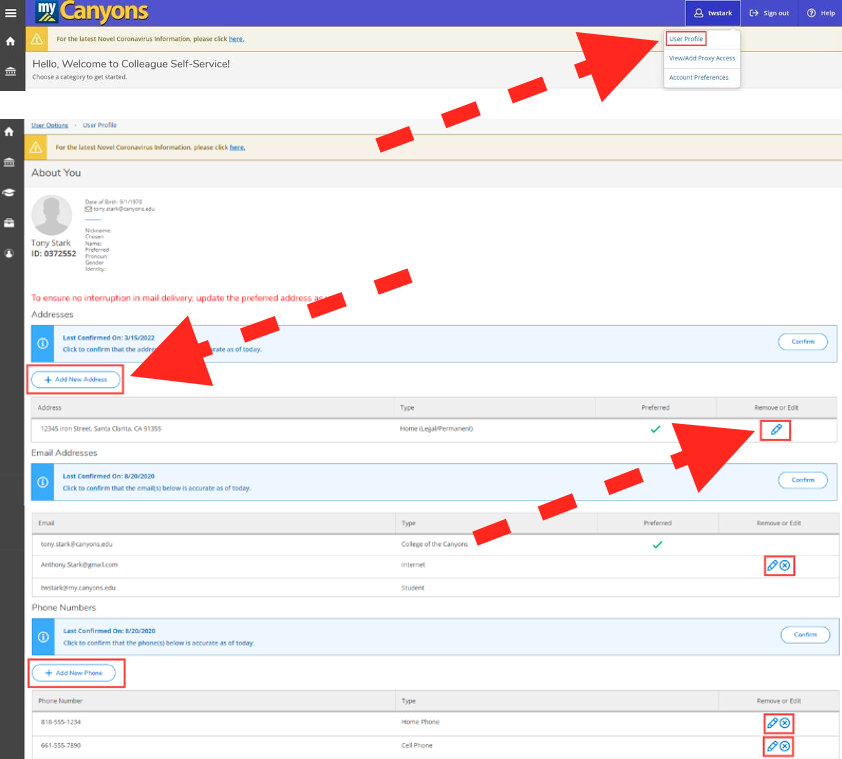Edit the 12345 Iron Street address with pencil icon
This screenshot has width=842, height=759.
775,430
